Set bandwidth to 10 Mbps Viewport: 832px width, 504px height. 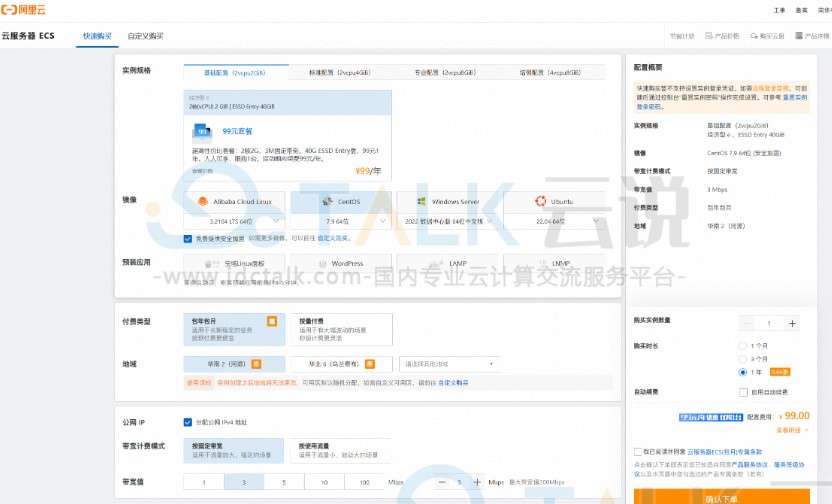324,482
